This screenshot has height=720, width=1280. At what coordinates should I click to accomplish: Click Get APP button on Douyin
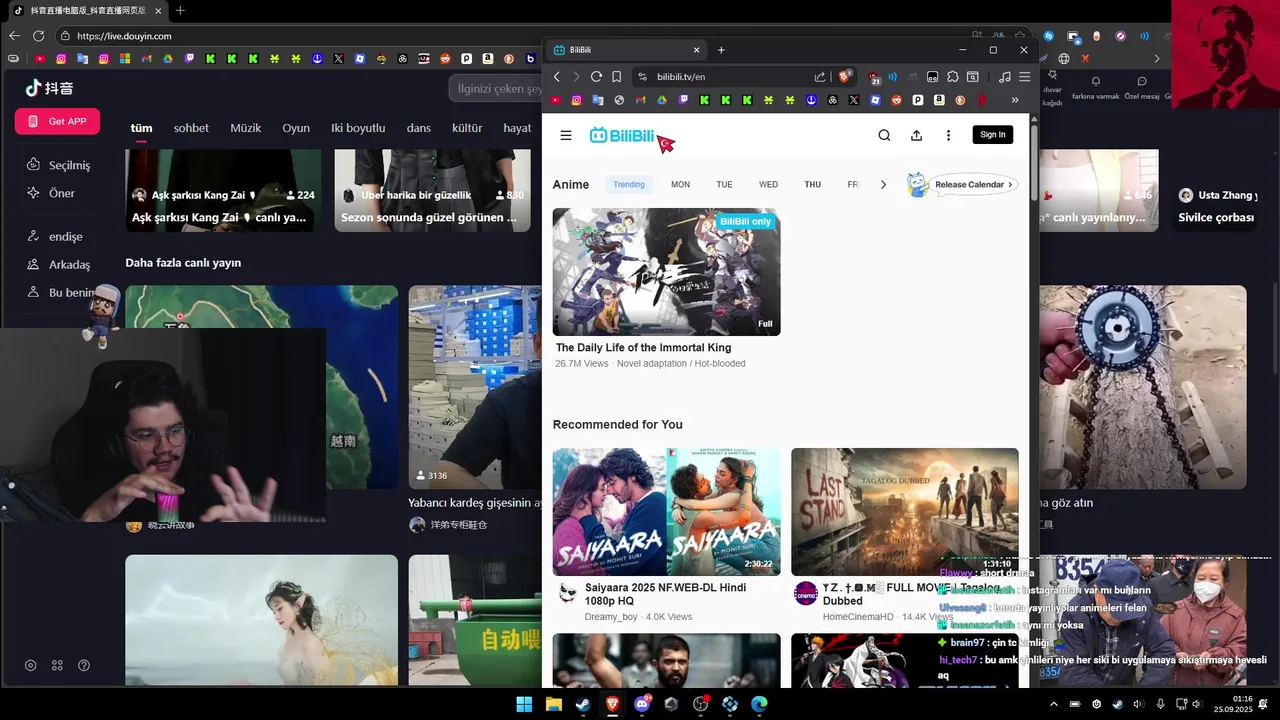[57, 121]
